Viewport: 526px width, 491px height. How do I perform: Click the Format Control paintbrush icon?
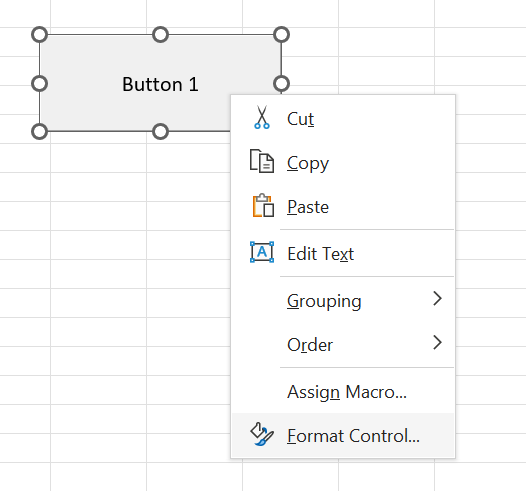pos(262,434)
